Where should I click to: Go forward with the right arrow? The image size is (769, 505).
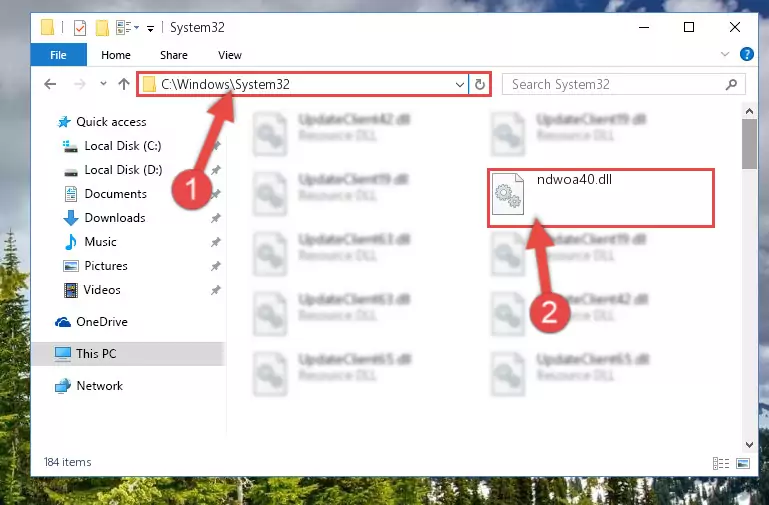click(79, 84)
